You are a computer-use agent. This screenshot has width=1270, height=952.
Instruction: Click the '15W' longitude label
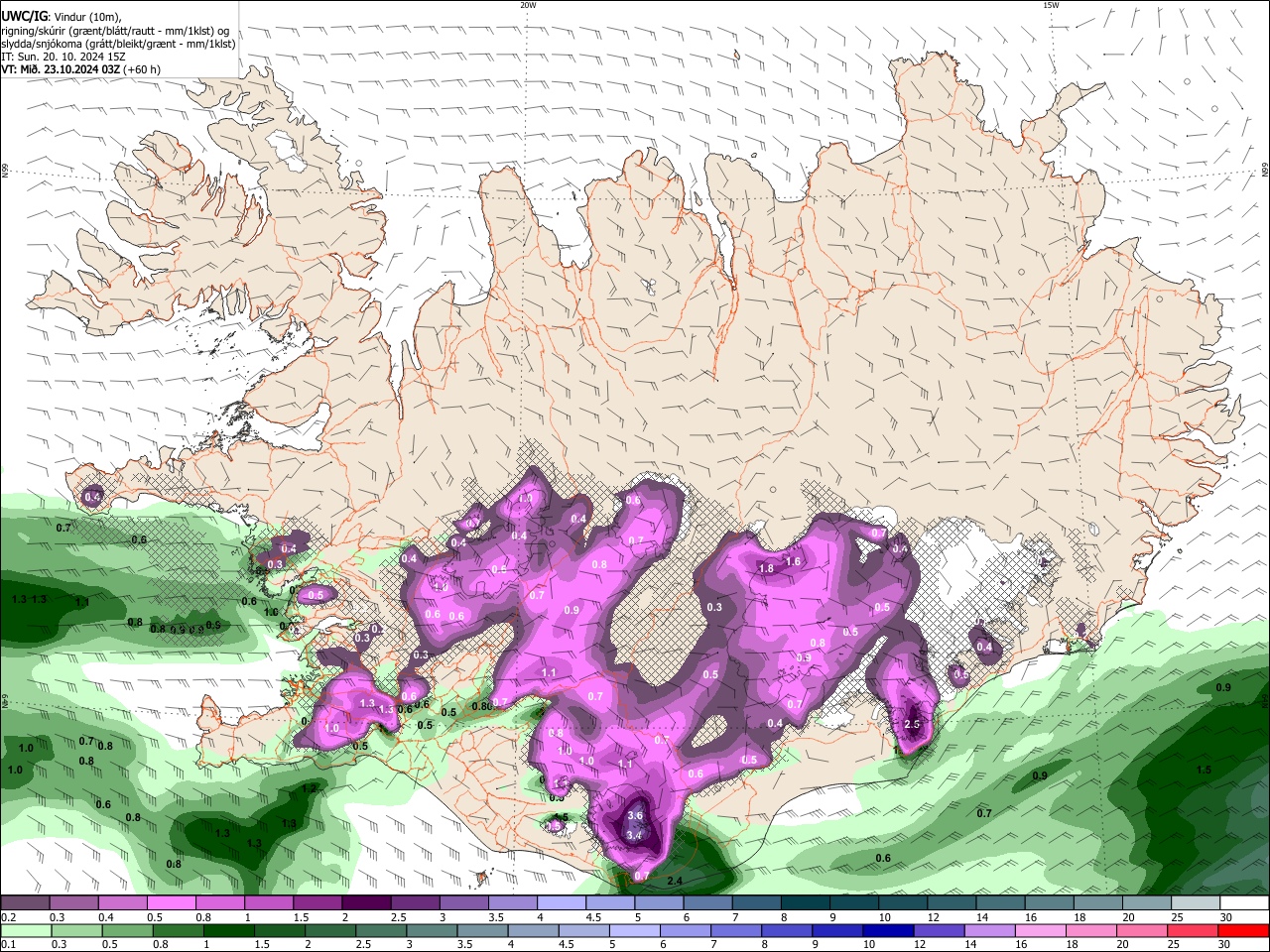pos(1051,5)
